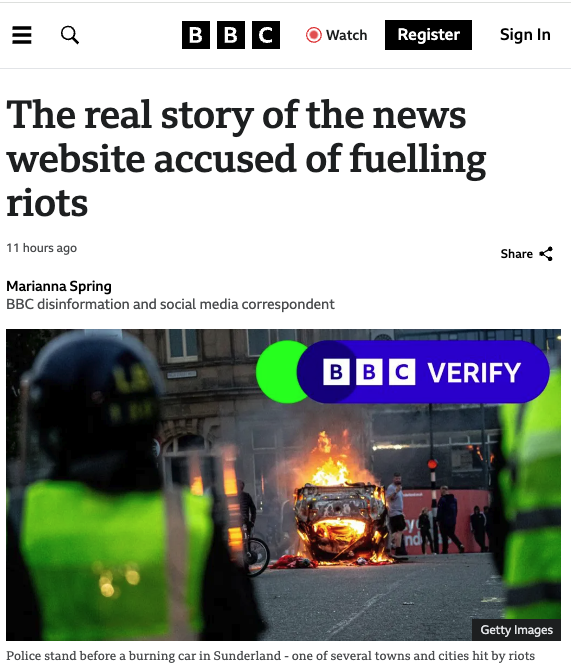Click the '11 hours ago' timestamp
571x670 pixels.
tap(41, 248)
